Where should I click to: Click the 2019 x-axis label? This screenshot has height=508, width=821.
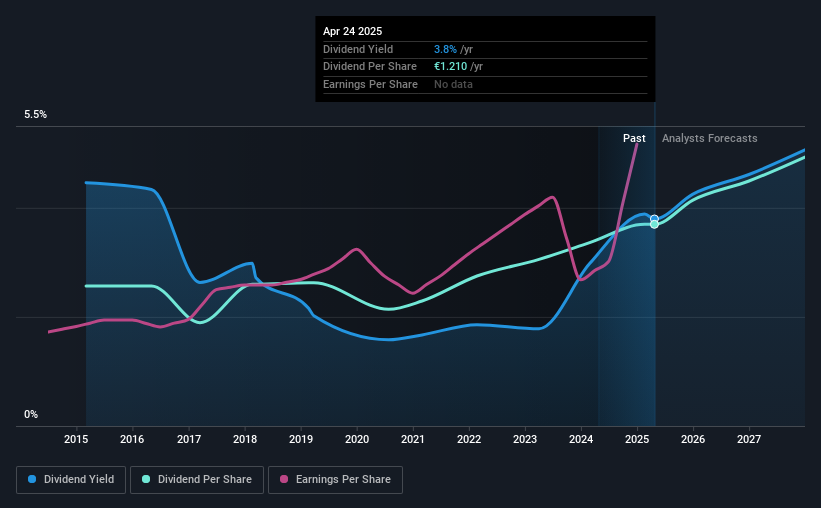(x=301, y=439)
